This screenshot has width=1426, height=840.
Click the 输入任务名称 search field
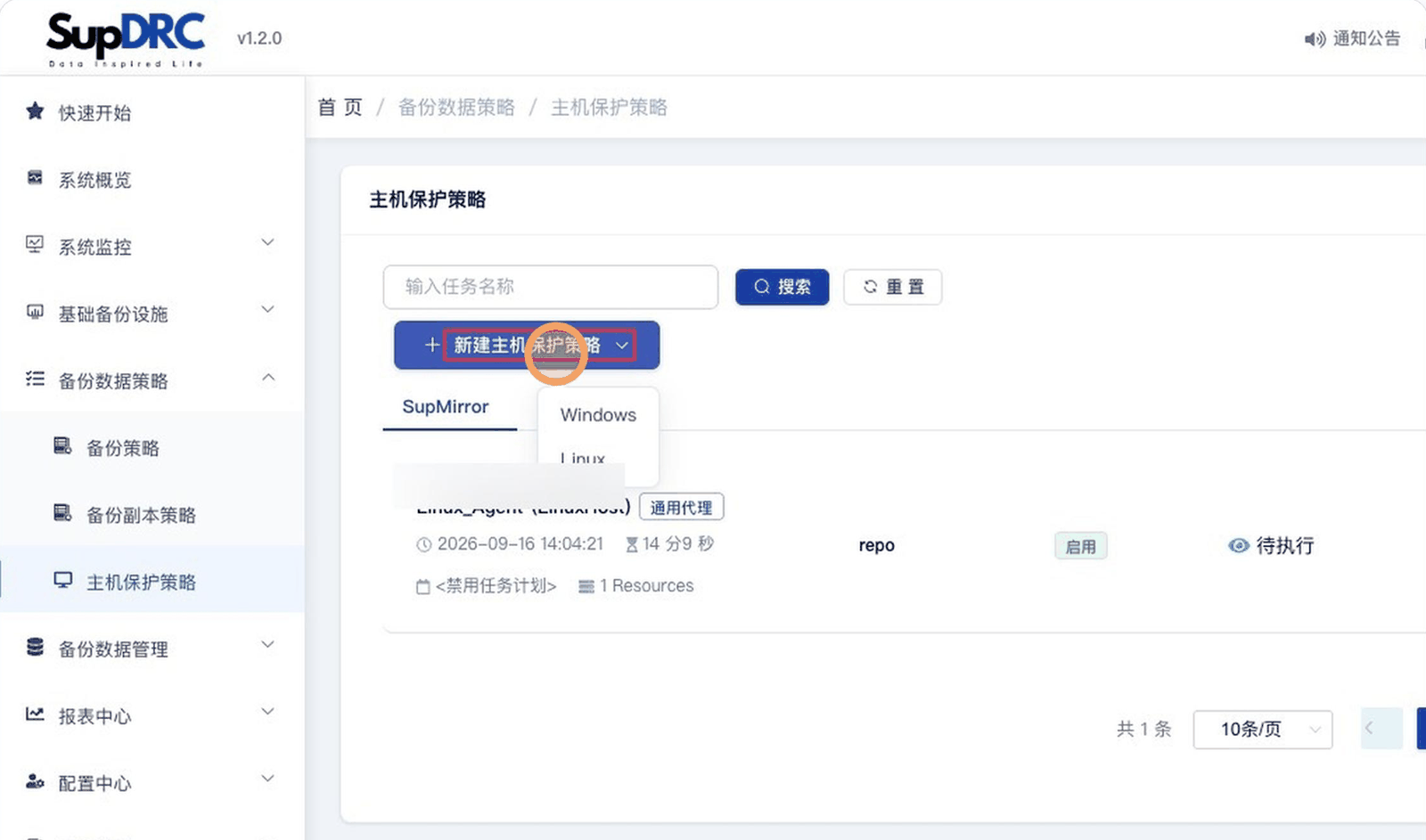(551, 287)
